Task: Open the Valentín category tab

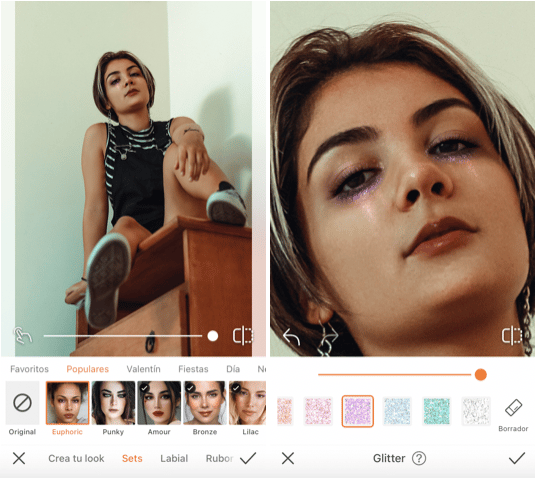Action: pyautogui.click(x=143, y=369)
